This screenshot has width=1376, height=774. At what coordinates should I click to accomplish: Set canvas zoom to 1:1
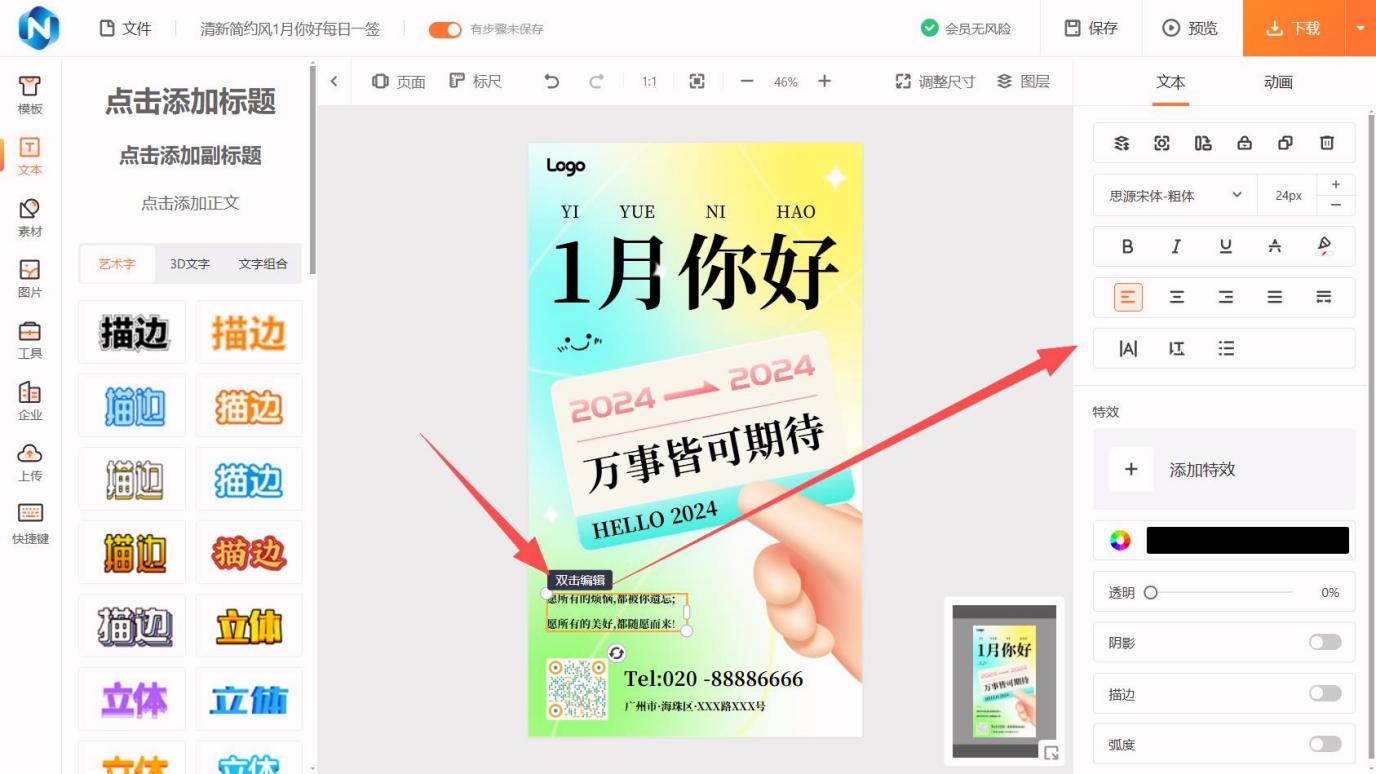pos(648,82)
